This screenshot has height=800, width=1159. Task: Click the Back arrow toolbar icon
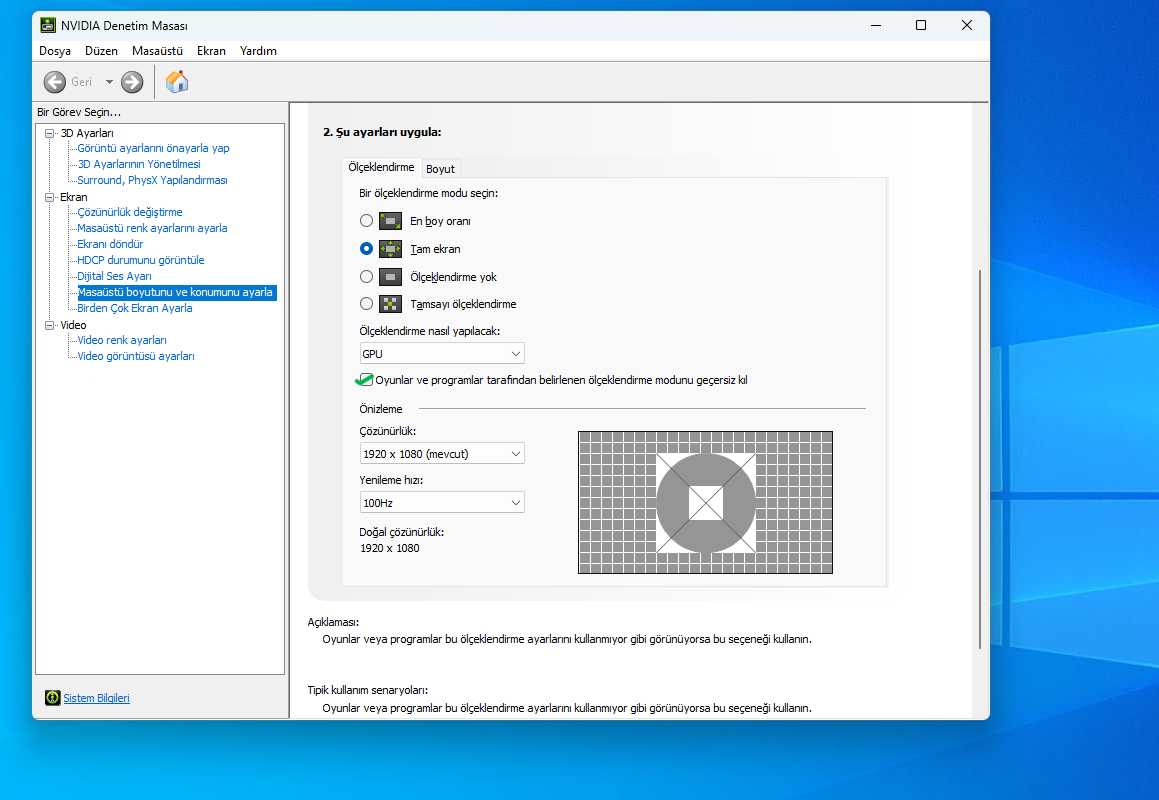coord(55,82)
